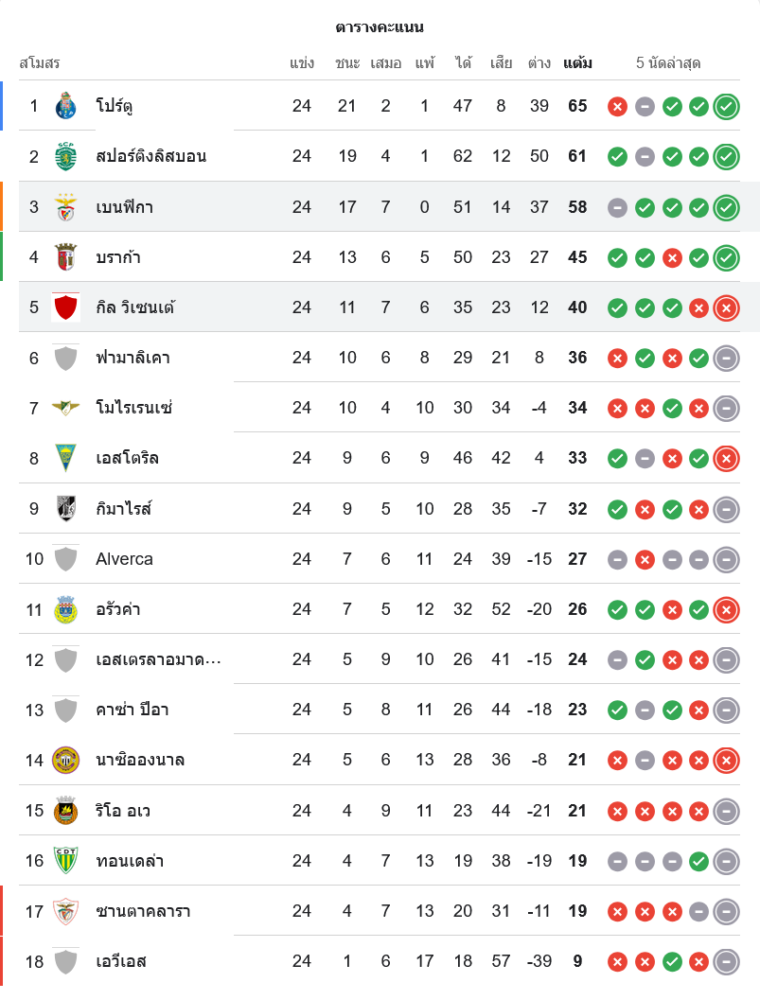Click the 5 นัดล่าสุด column header
Screen dimensions: 760x1000
668,63
